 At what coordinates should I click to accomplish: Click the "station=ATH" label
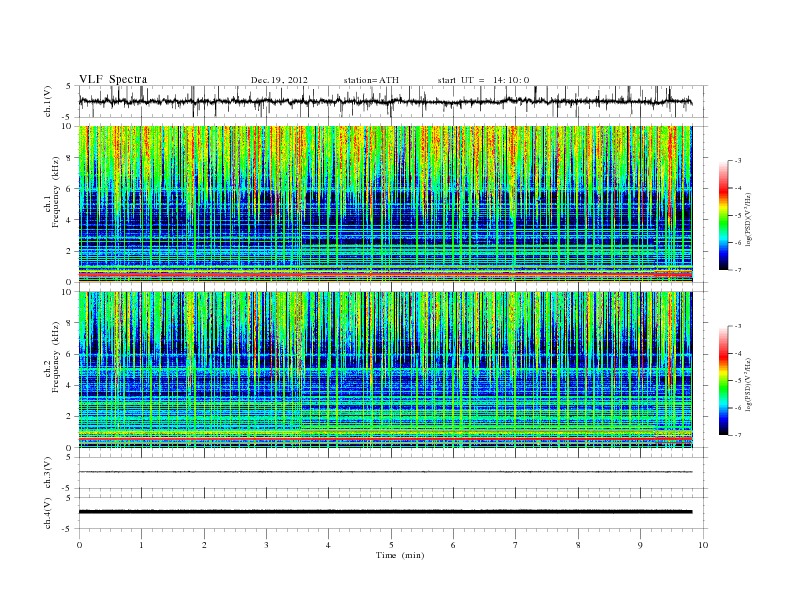point(371,80)
